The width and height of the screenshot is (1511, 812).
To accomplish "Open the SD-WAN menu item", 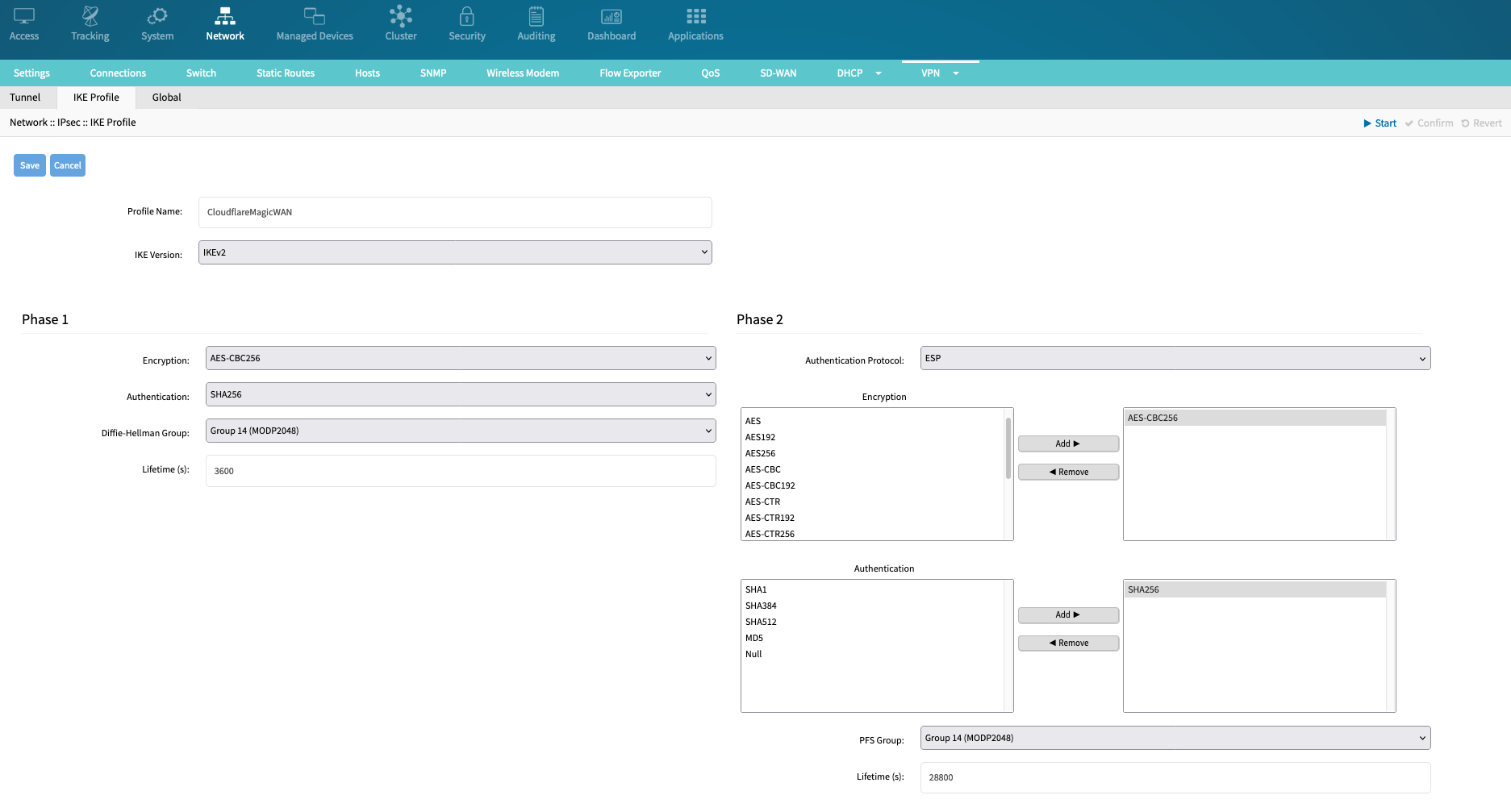I will pos(778,73).
